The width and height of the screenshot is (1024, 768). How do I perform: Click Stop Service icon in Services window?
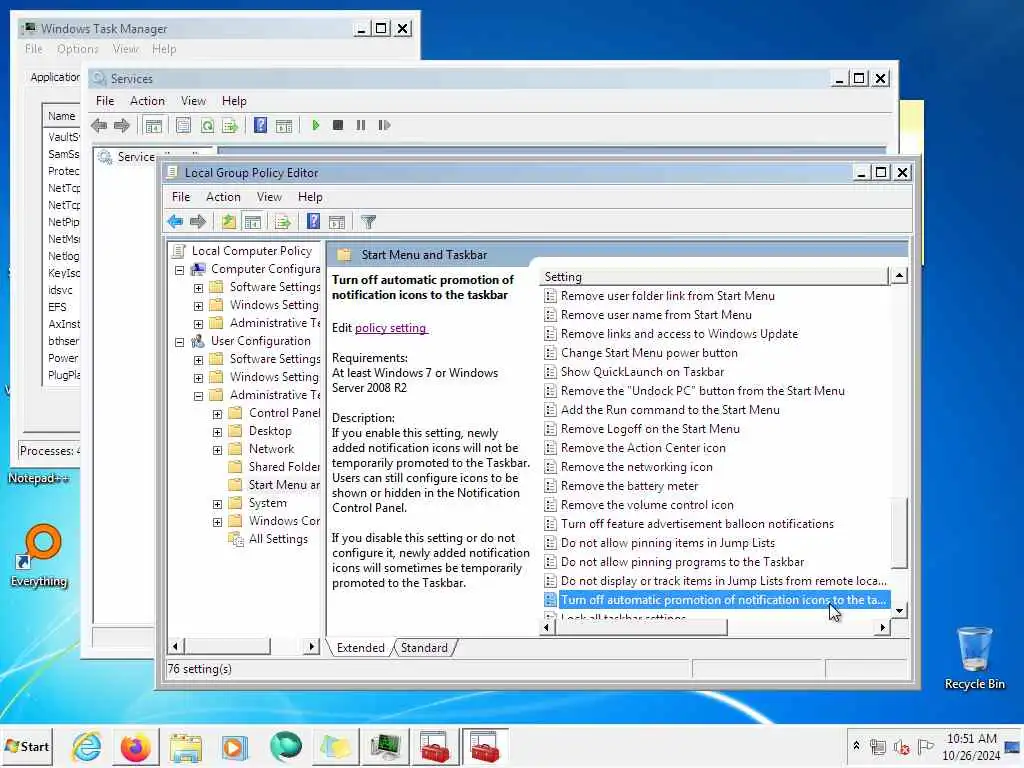coord(338,125)
